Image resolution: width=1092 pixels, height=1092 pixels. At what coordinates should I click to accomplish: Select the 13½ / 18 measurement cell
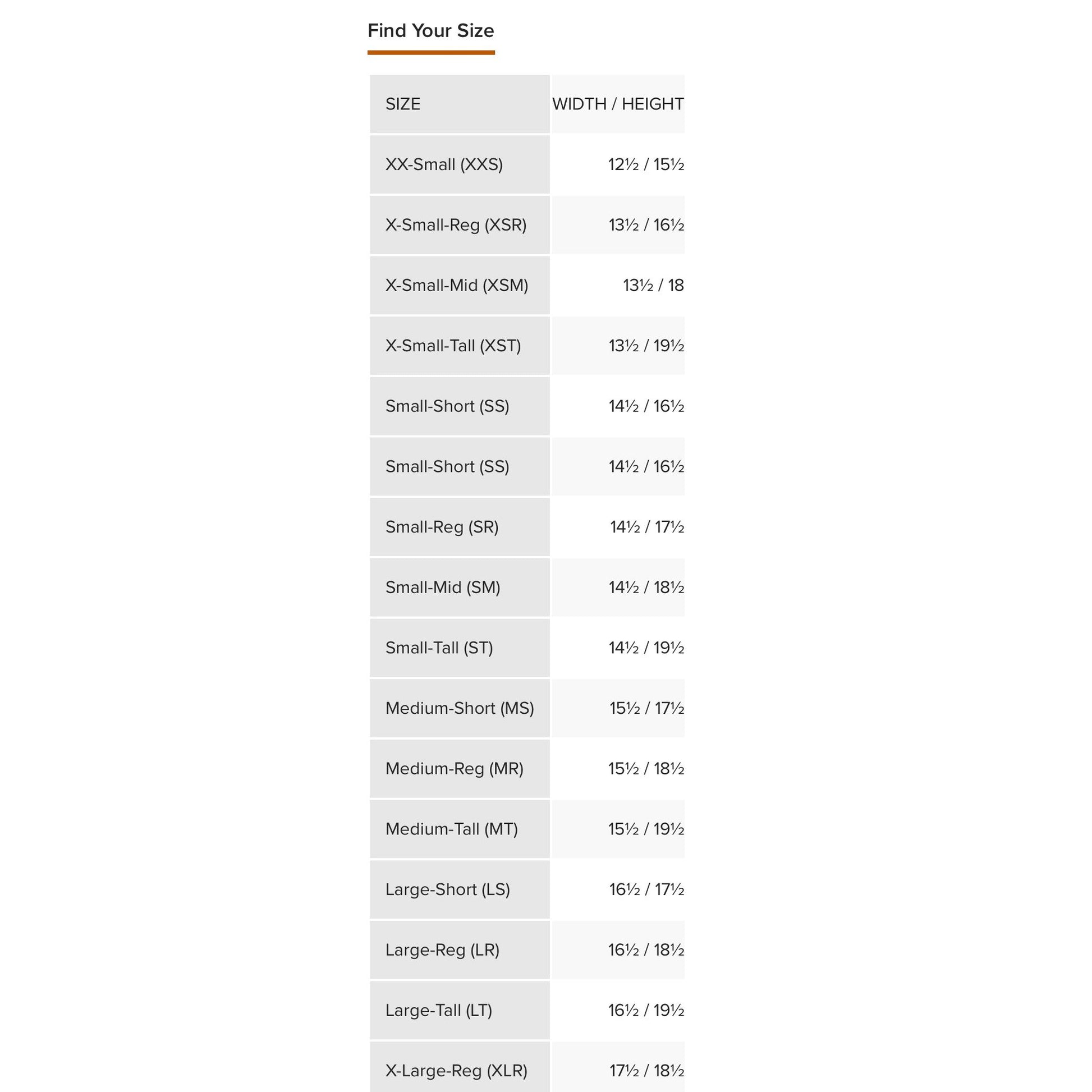point(653,286)
